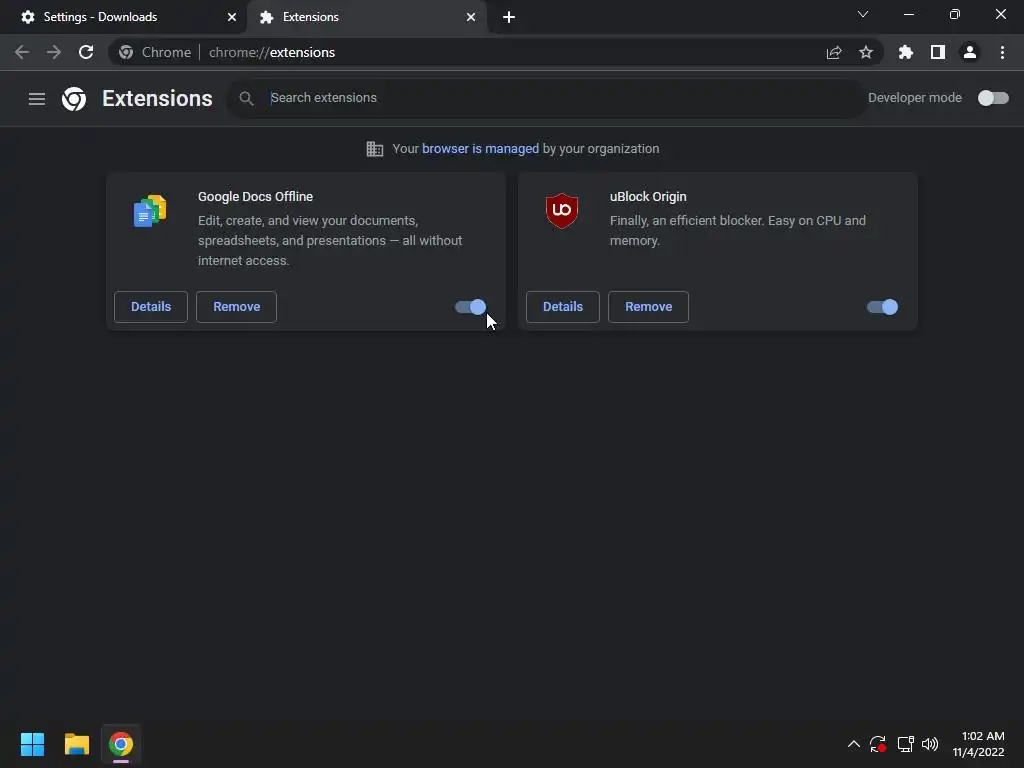
Task: Show hidden system tray icons
Action: pyautogui.click(x=854, y=744)
